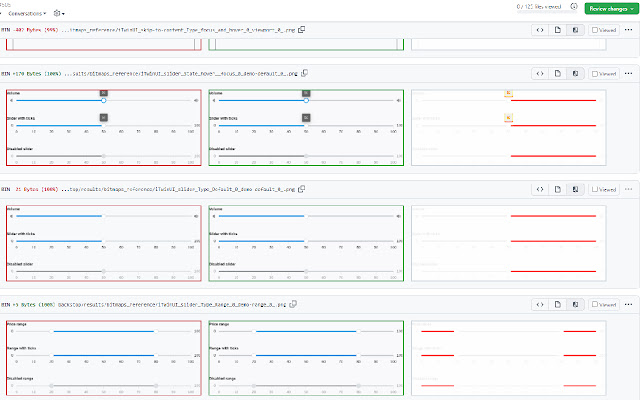640x400 pixels.
Task: Mark slider Type_Range png as Viewed
Action: tap(604, 304)
